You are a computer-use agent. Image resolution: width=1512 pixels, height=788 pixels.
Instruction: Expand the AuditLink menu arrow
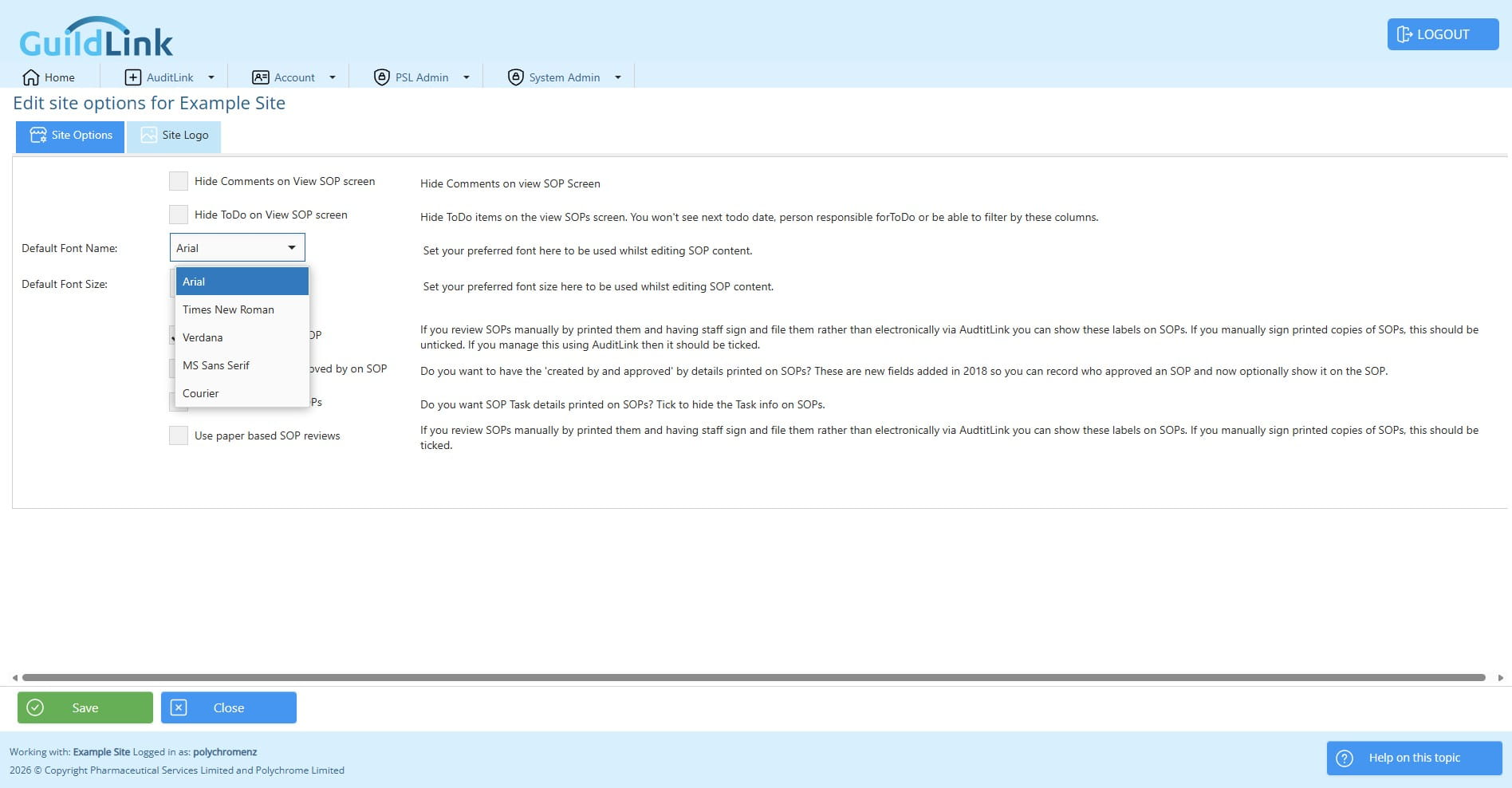click(x=211, y=77)
